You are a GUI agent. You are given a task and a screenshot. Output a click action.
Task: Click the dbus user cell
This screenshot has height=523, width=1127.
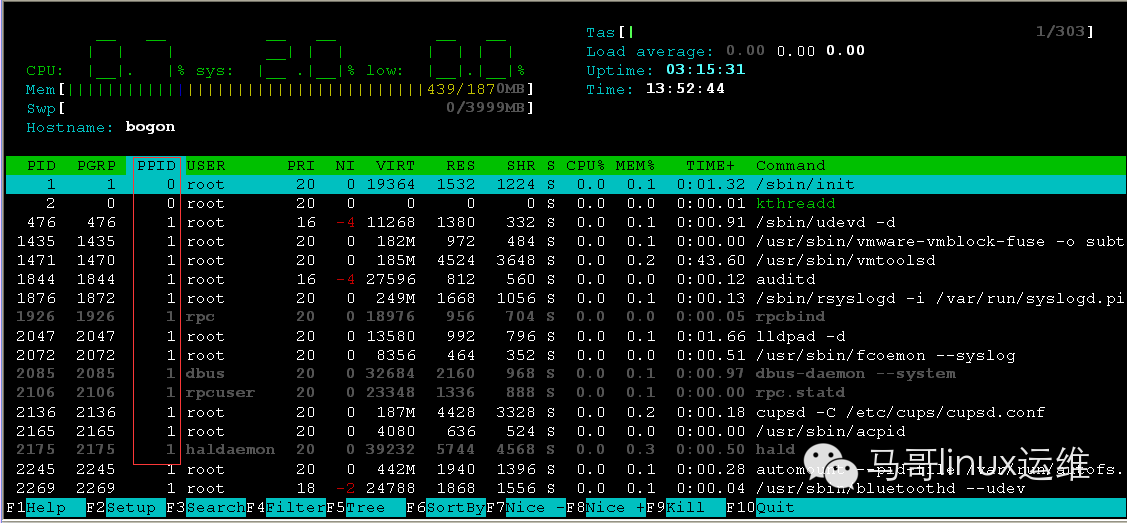point(206,374)
